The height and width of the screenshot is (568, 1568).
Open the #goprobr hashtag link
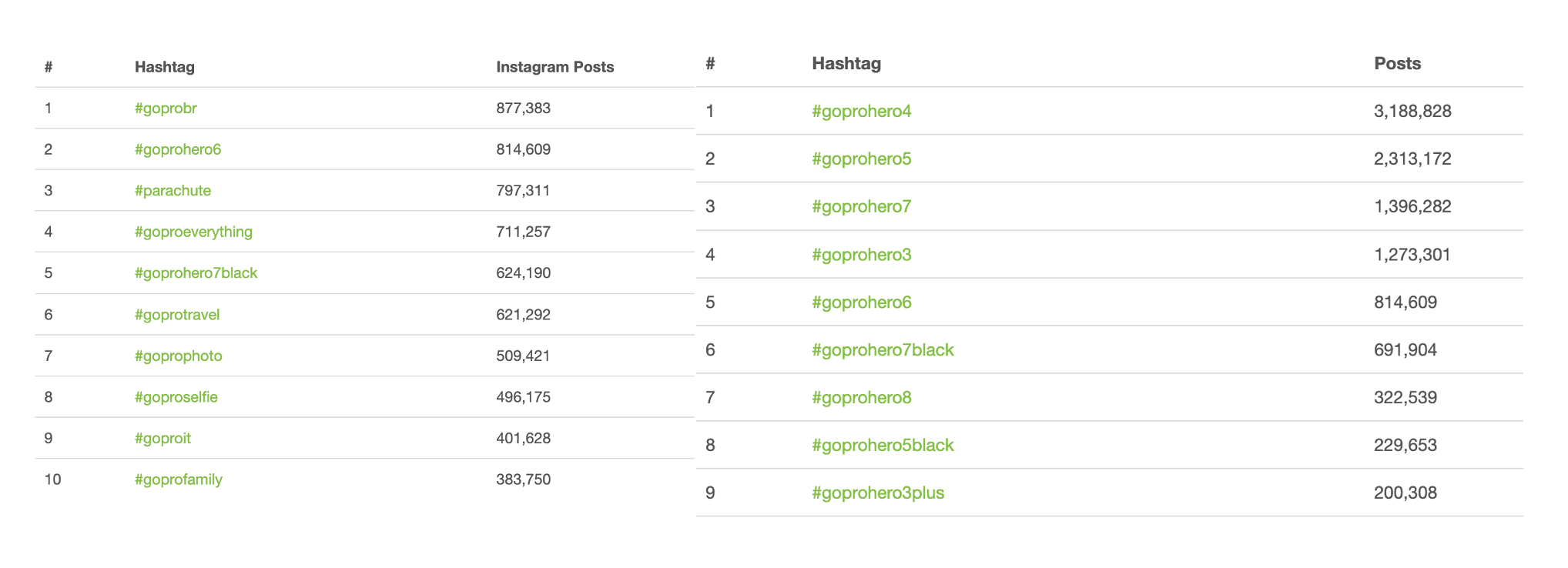pos(166,109)
